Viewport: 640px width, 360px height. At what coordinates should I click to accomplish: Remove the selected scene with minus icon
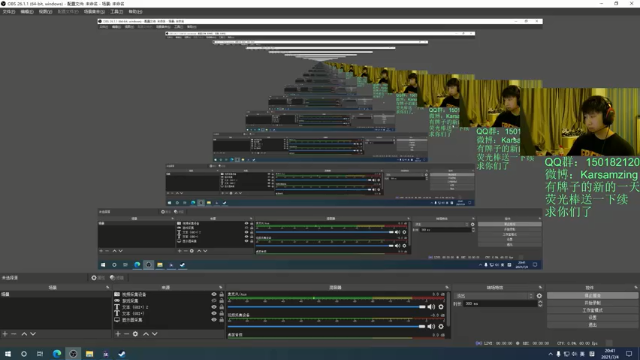click(14, 334)
